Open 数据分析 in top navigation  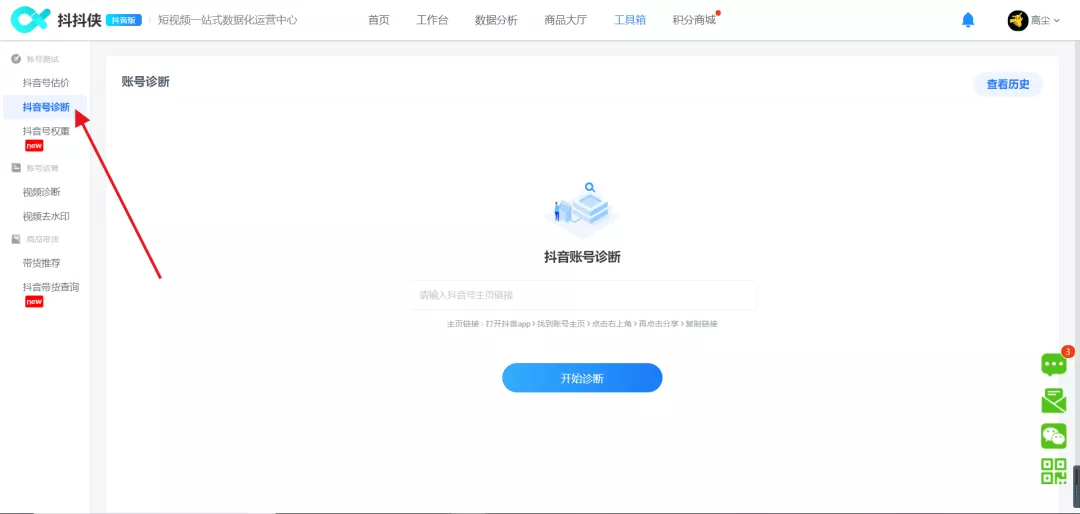point(496,20)
